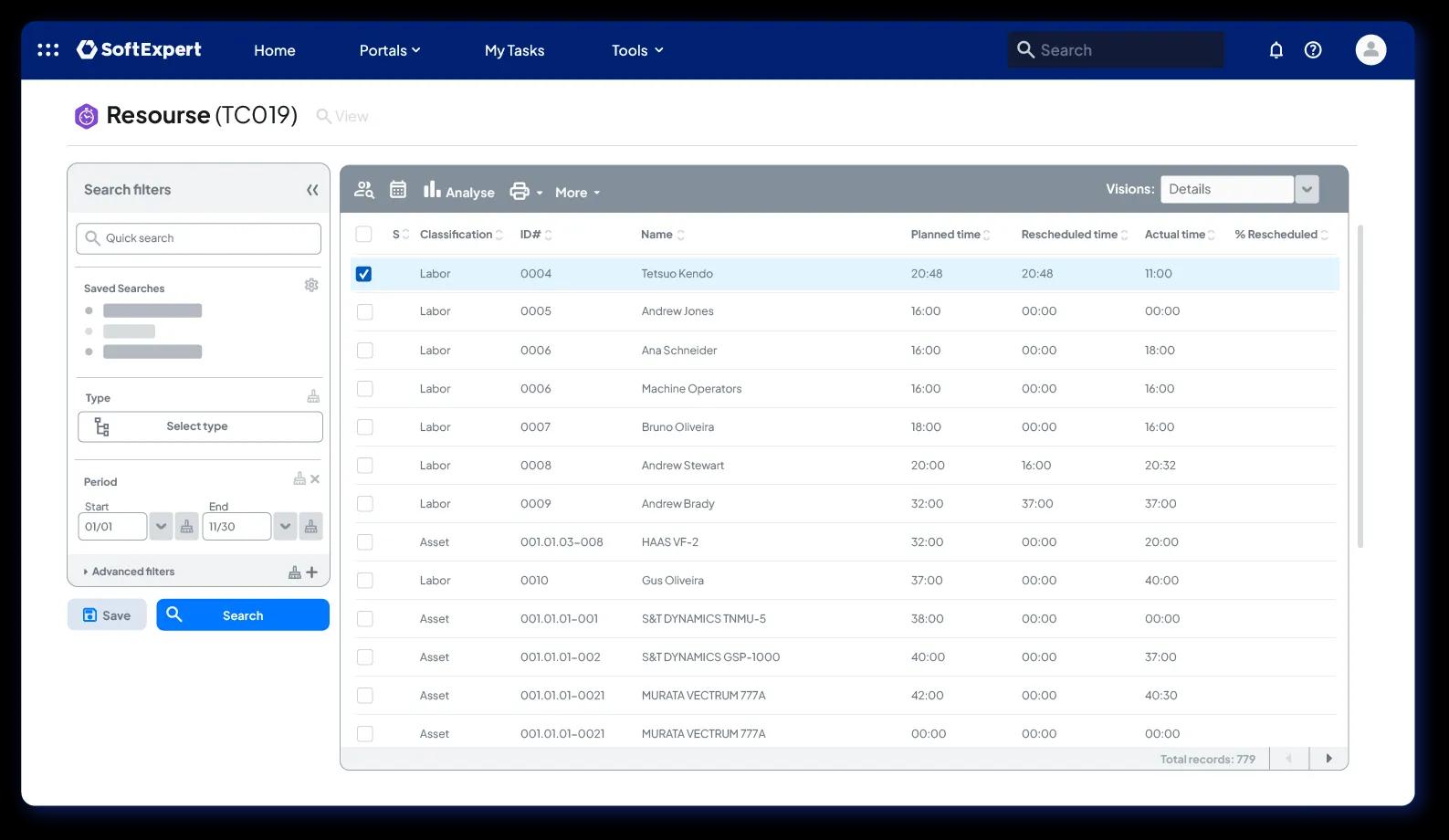This screenshot has width=1449, height=840.
Task: Open the Portals dropdown menu
Action: [x=390, y=50]
